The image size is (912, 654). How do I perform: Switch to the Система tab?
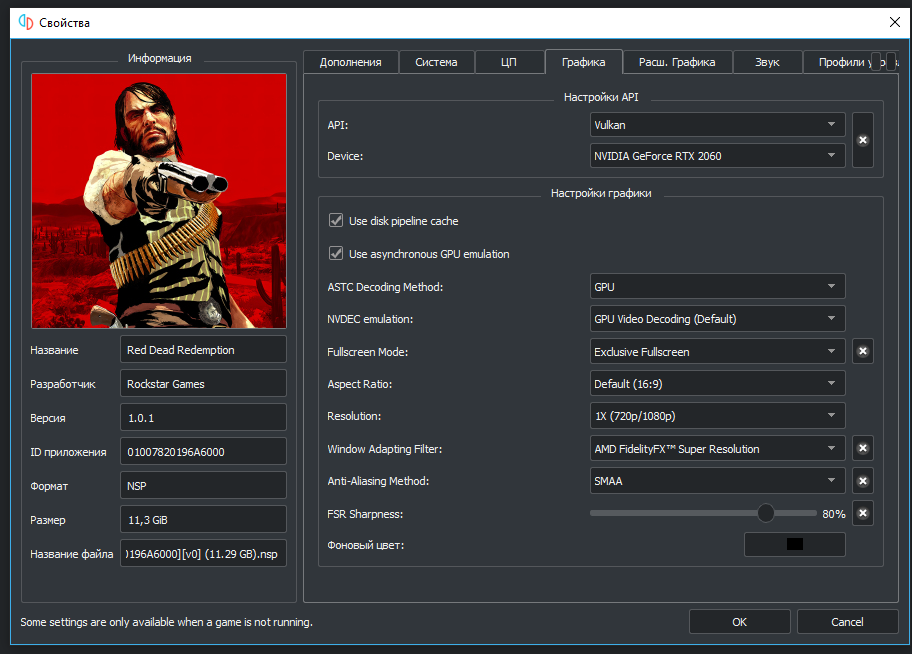click(x=436, y=62)
